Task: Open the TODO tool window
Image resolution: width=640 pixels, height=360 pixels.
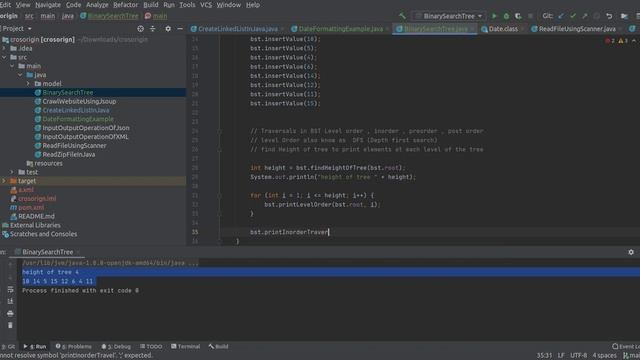Action: tap(151, 346)
